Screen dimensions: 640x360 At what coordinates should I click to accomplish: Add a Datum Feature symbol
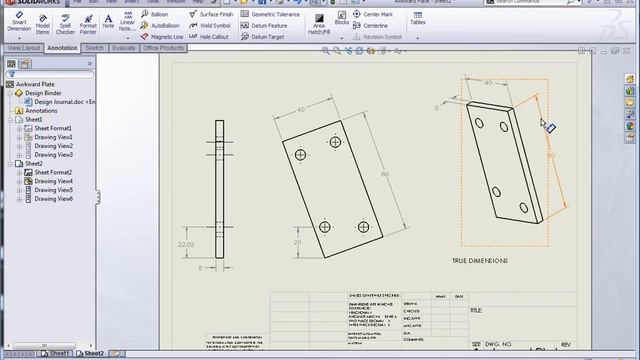point(264,26)
